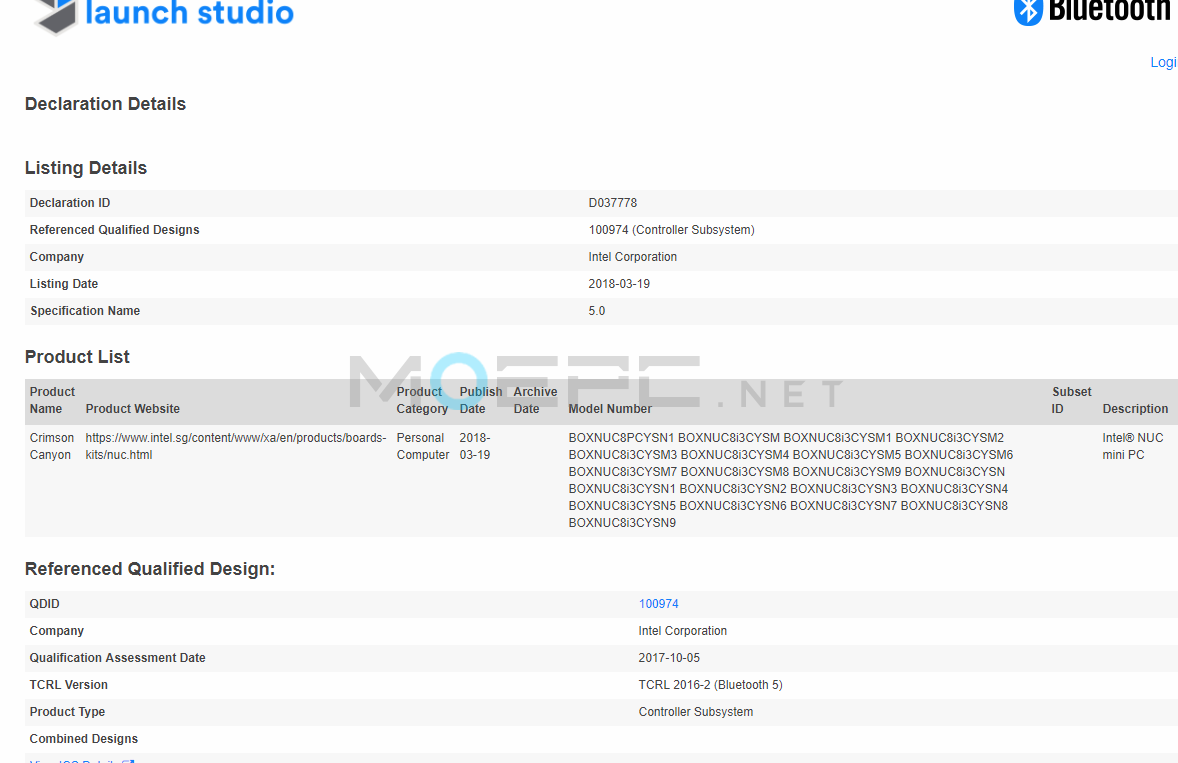Viewport: 1178px width, 763px height.
Task: Click model number BOXNUC8i3CYSN9
Action: (x=622, y=523)
